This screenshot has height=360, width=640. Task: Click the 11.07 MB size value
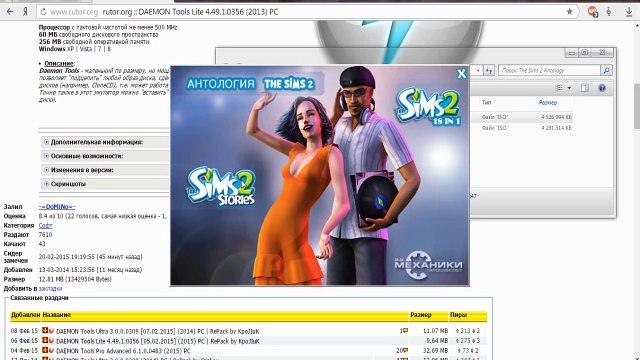click(436, 331)
